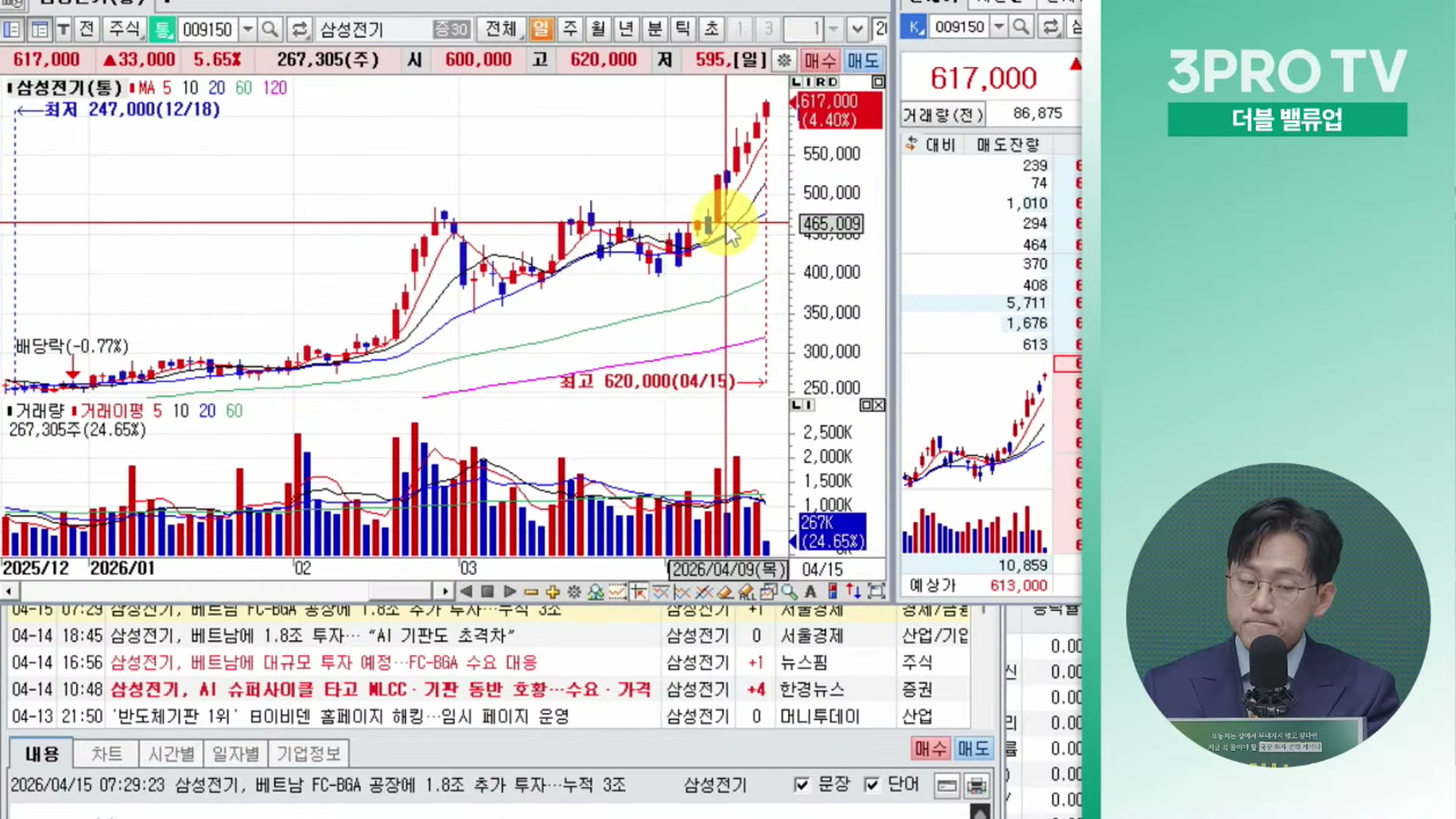Select the eraser tool in chart toolbar
This screenshot has width=1456, height=819.
coord(725,591)
